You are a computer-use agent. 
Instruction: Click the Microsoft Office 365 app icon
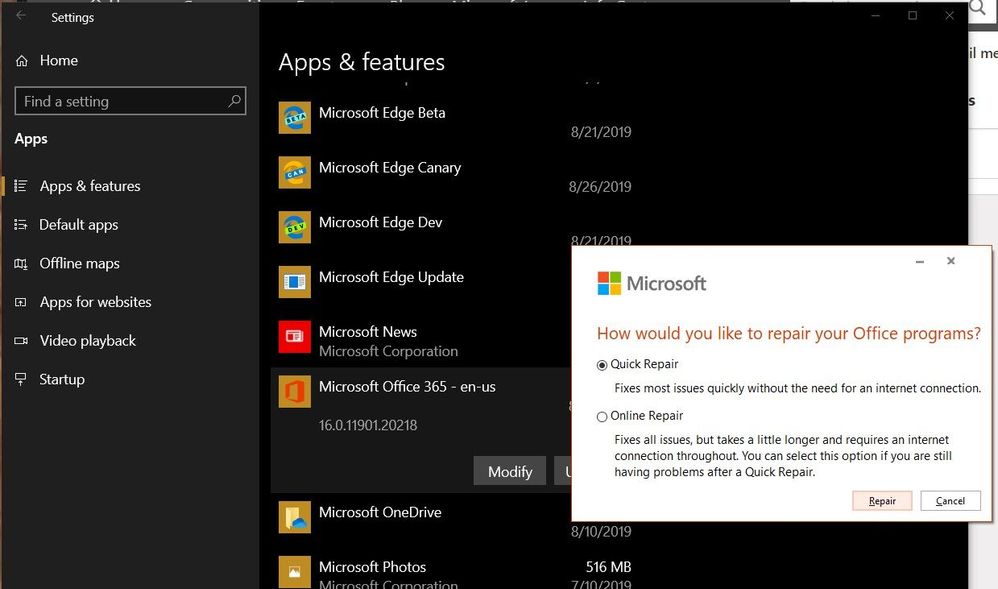[x=295, y=392]
